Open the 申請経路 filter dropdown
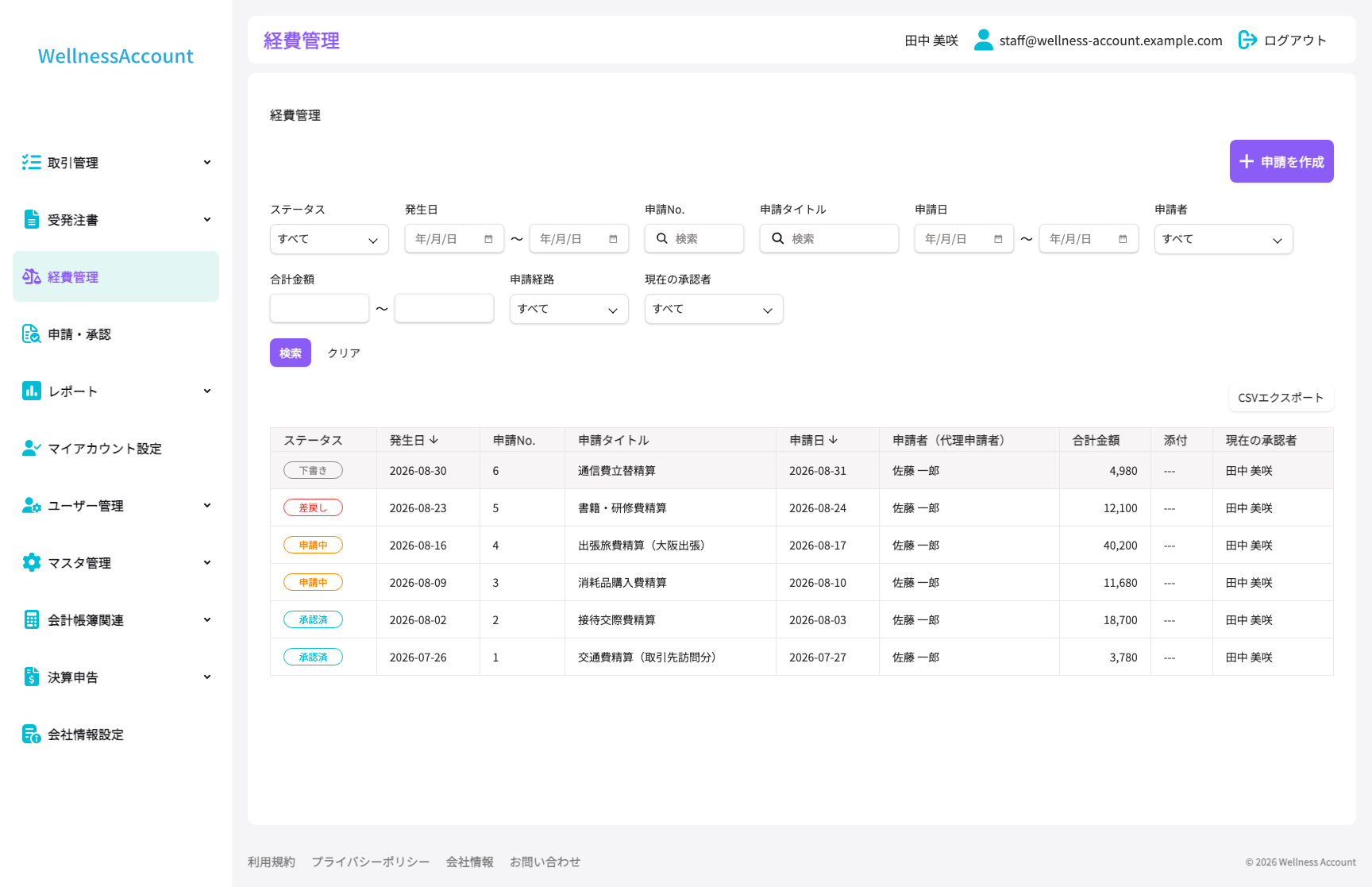Image resolution: width=1372 pixels, height=887 pixels. 569,309
